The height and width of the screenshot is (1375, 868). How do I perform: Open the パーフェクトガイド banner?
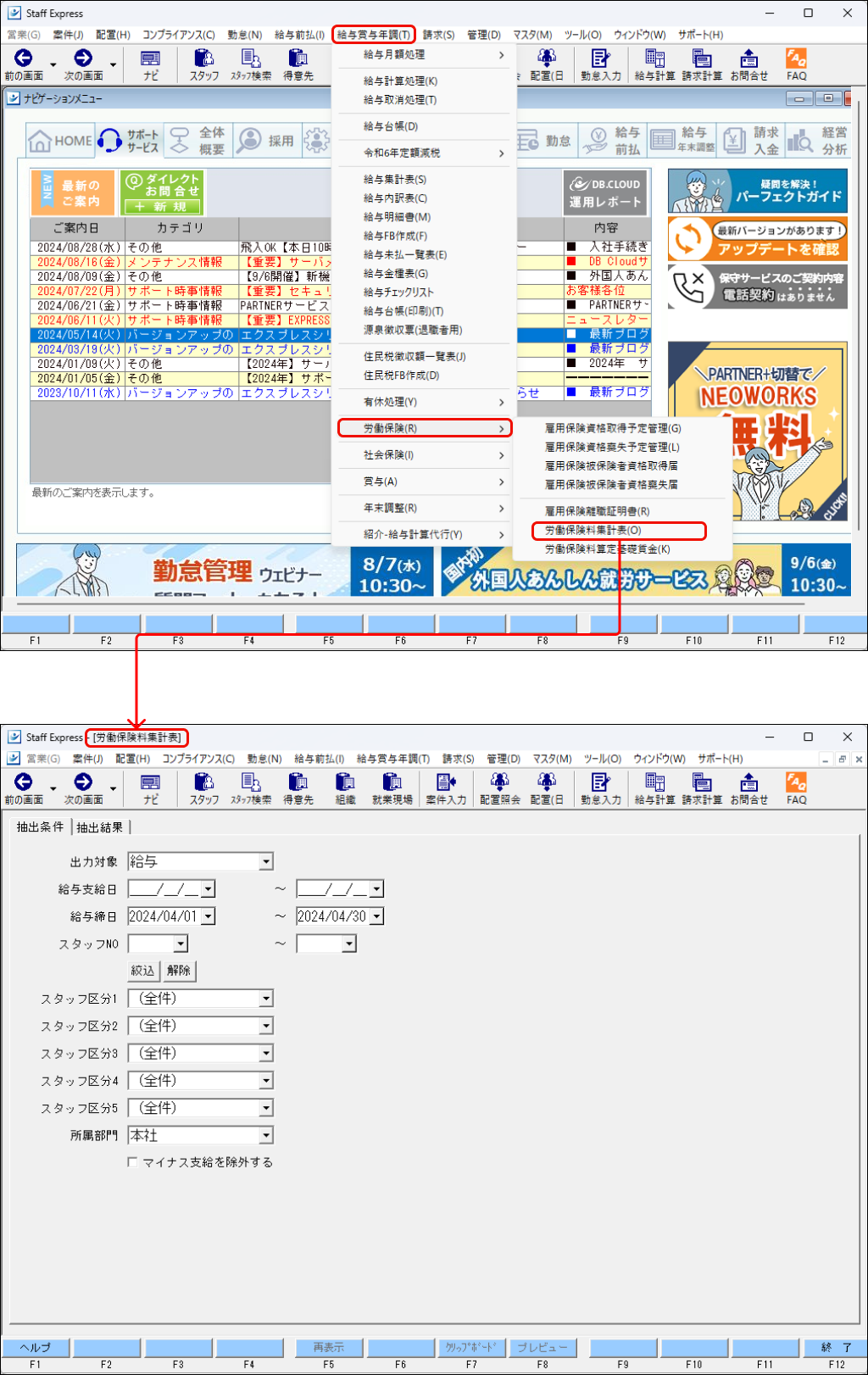point(758,191)
